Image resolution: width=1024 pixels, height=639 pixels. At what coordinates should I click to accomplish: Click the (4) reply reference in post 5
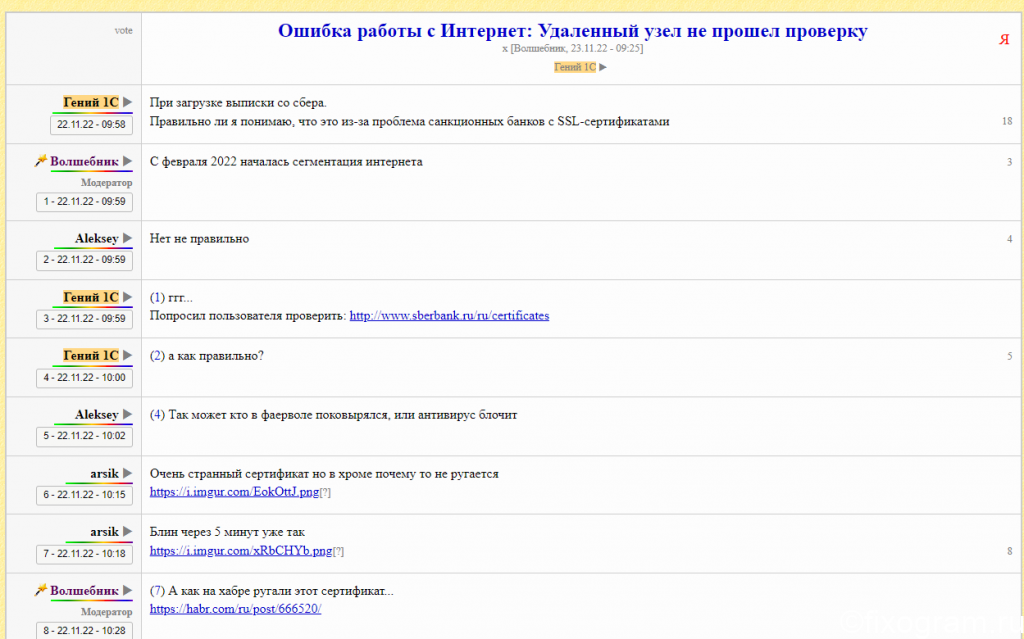tap(157, 415)
